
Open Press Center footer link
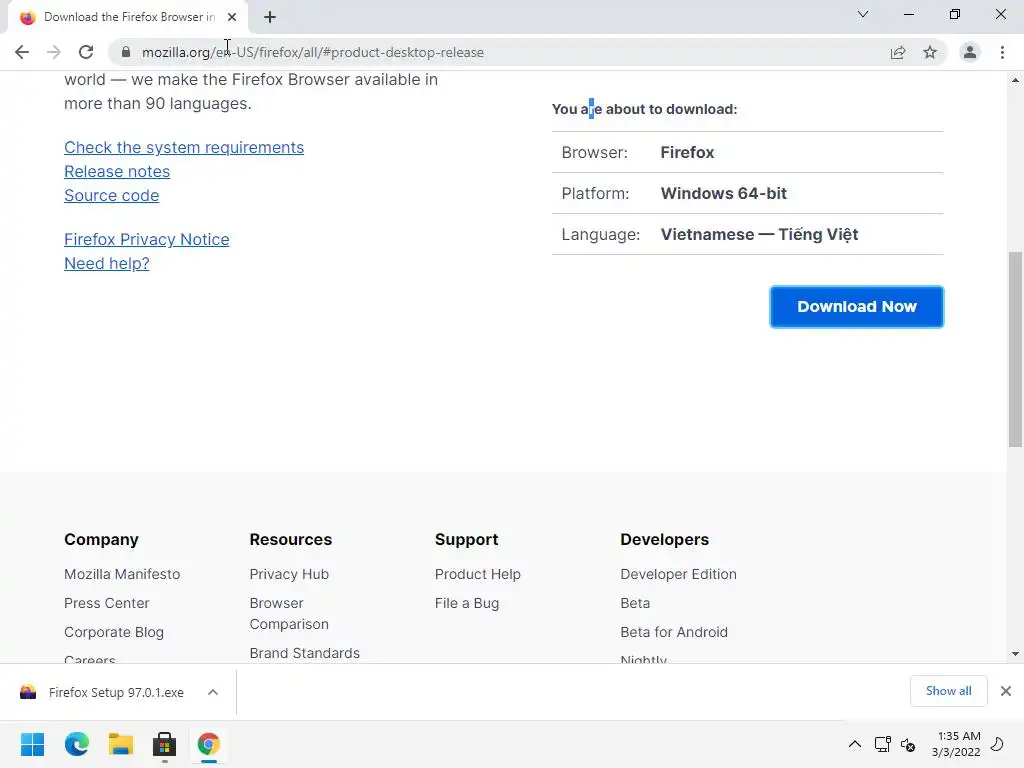(106, 603)
